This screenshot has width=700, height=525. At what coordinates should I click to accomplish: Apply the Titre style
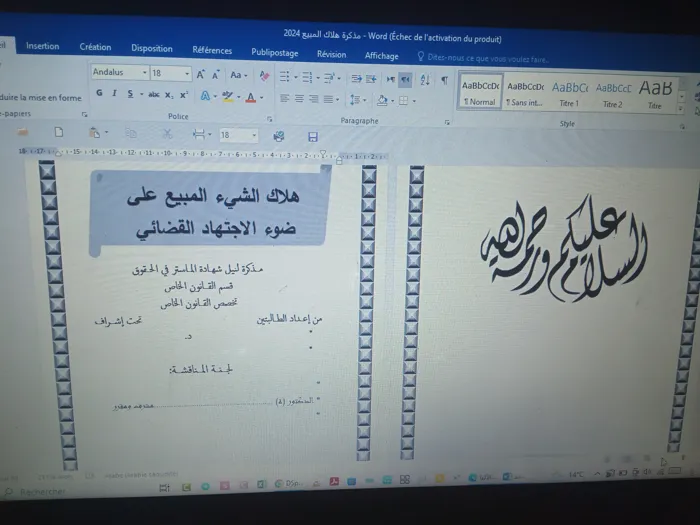(655, 96)
